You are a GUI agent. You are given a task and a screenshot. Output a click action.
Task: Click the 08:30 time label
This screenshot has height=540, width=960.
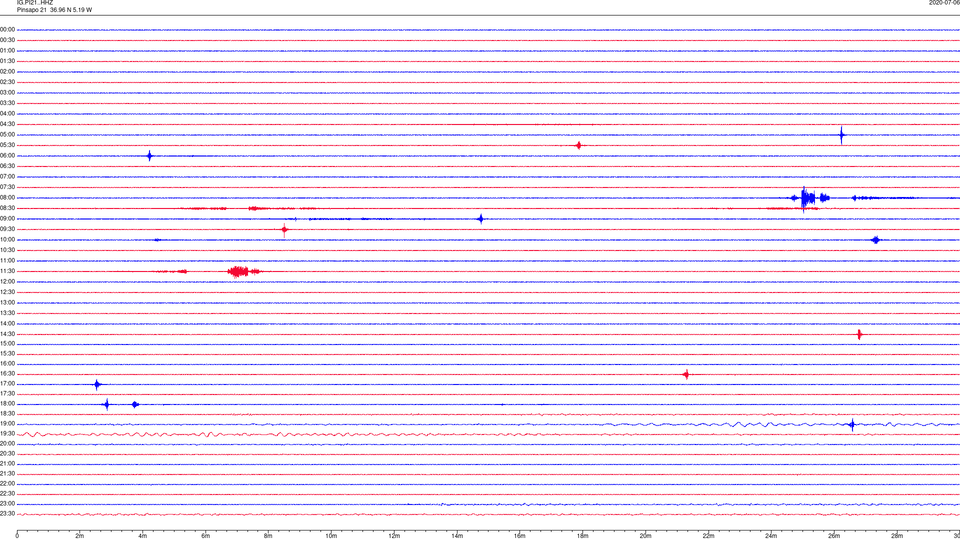pos(7,208)
